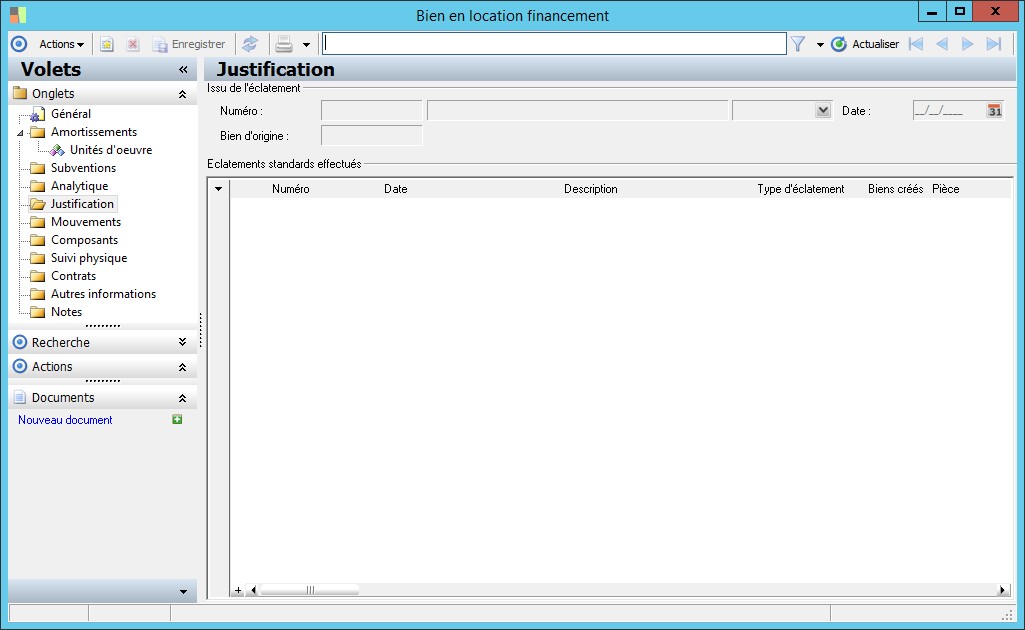
Task: Click the Nouveau document link
Action: [x=65, y=420]
